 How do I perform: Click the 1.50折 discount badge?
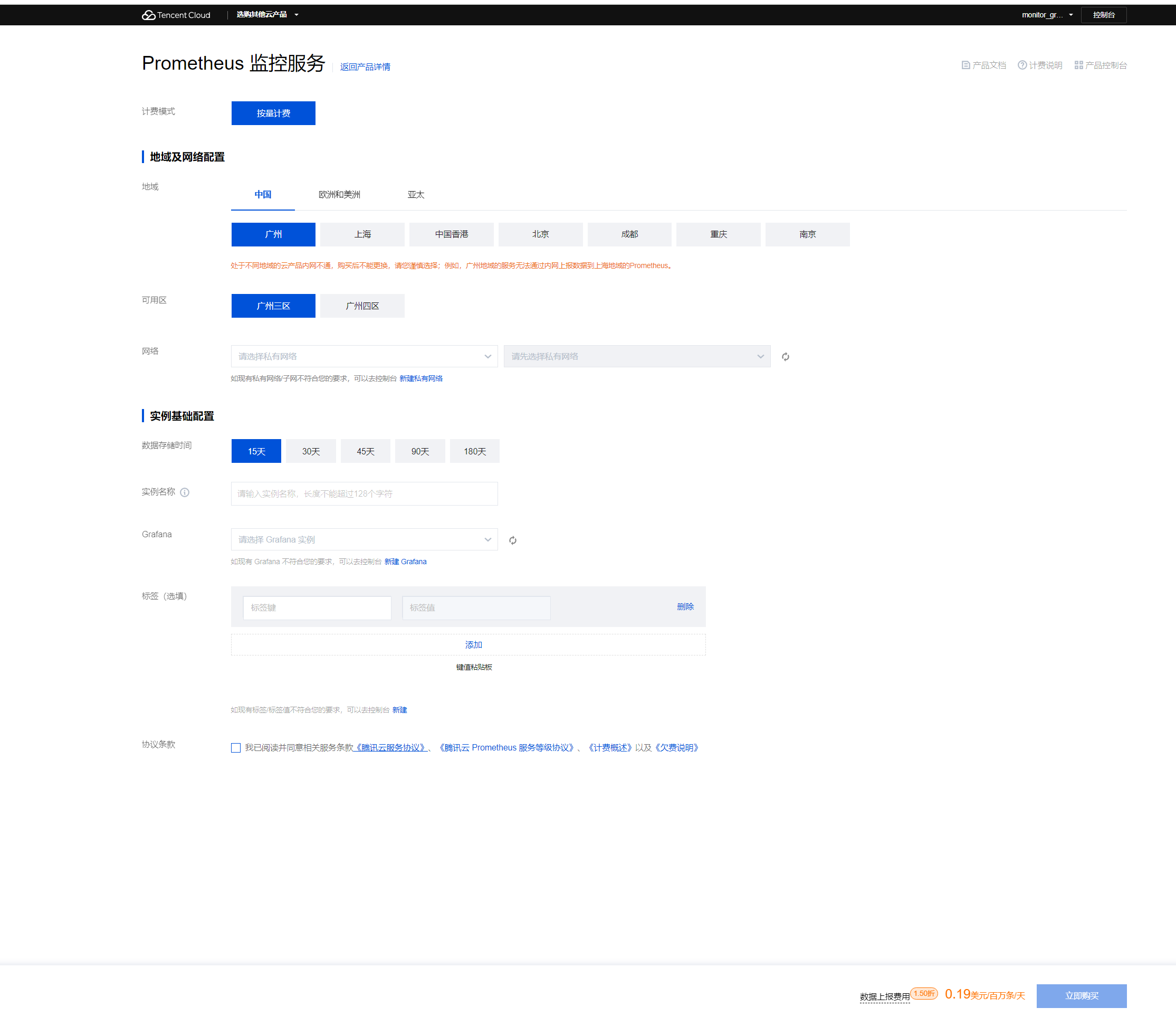pyautogui.click(x=924, y=993)
